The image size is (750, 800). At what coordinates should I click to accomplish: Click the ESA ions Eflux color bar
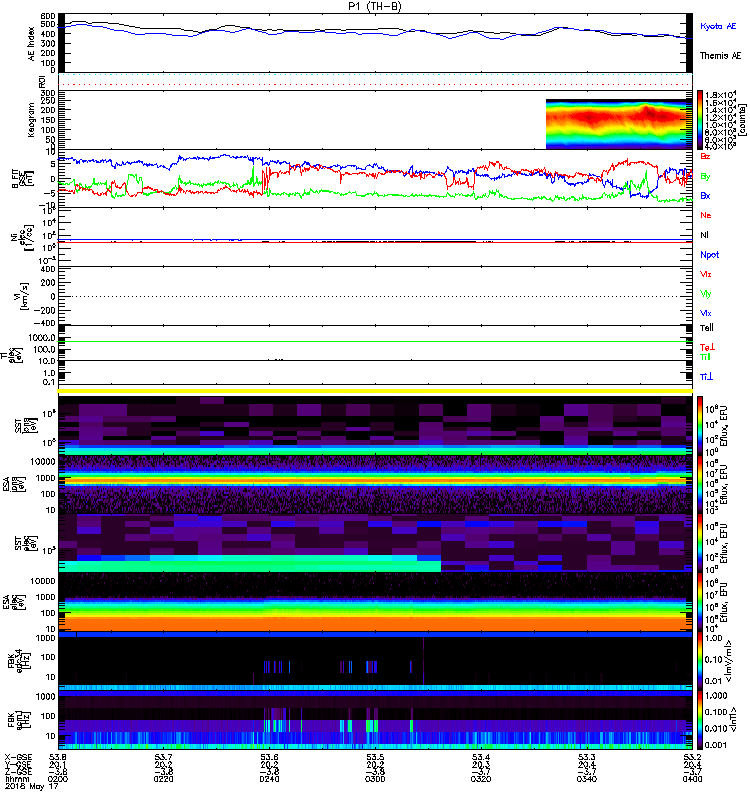click(x=699, y=484)
